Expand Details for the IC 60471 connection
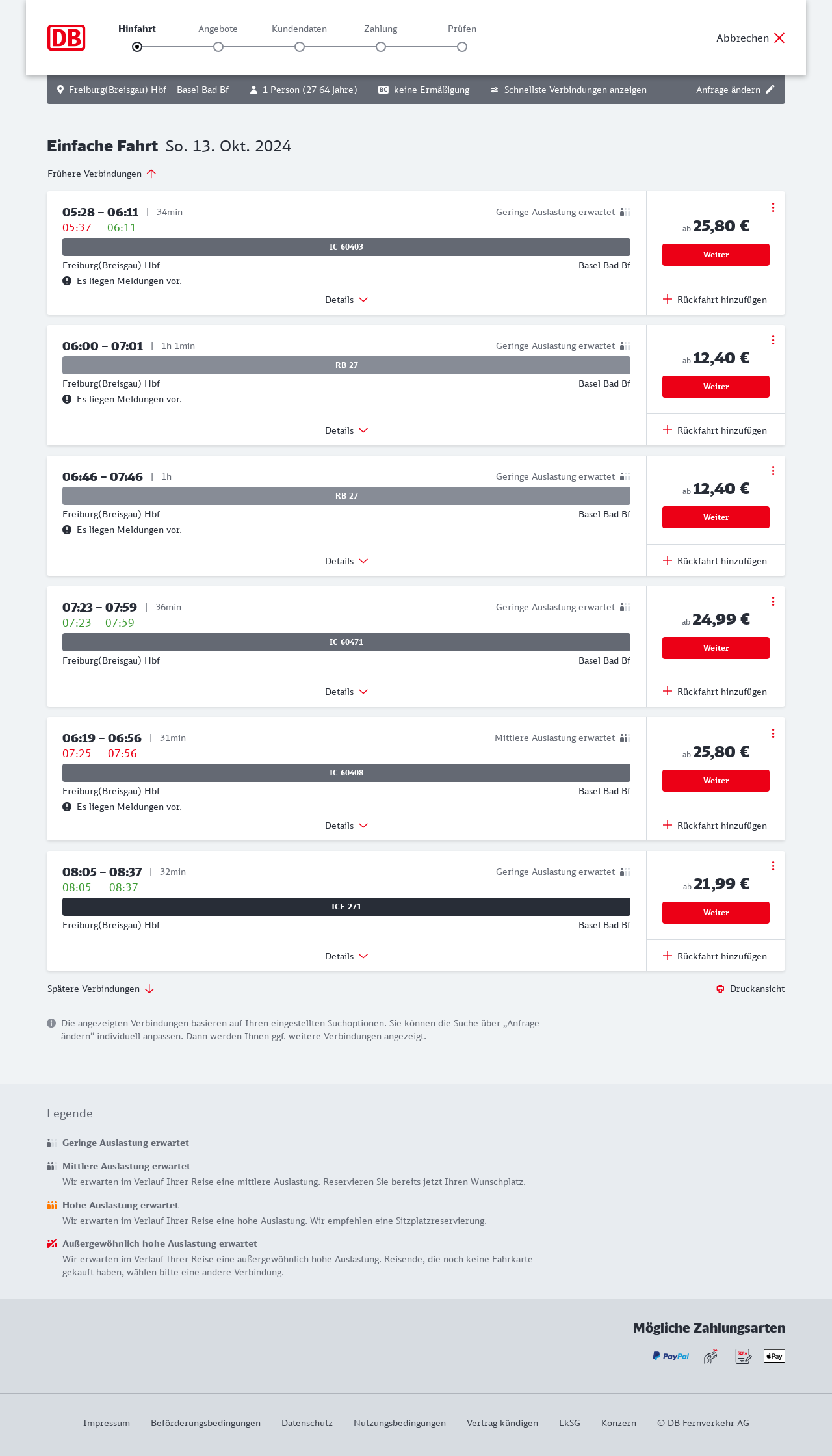The width and height of the screenshot is (832, 1456). click(346, 692)
